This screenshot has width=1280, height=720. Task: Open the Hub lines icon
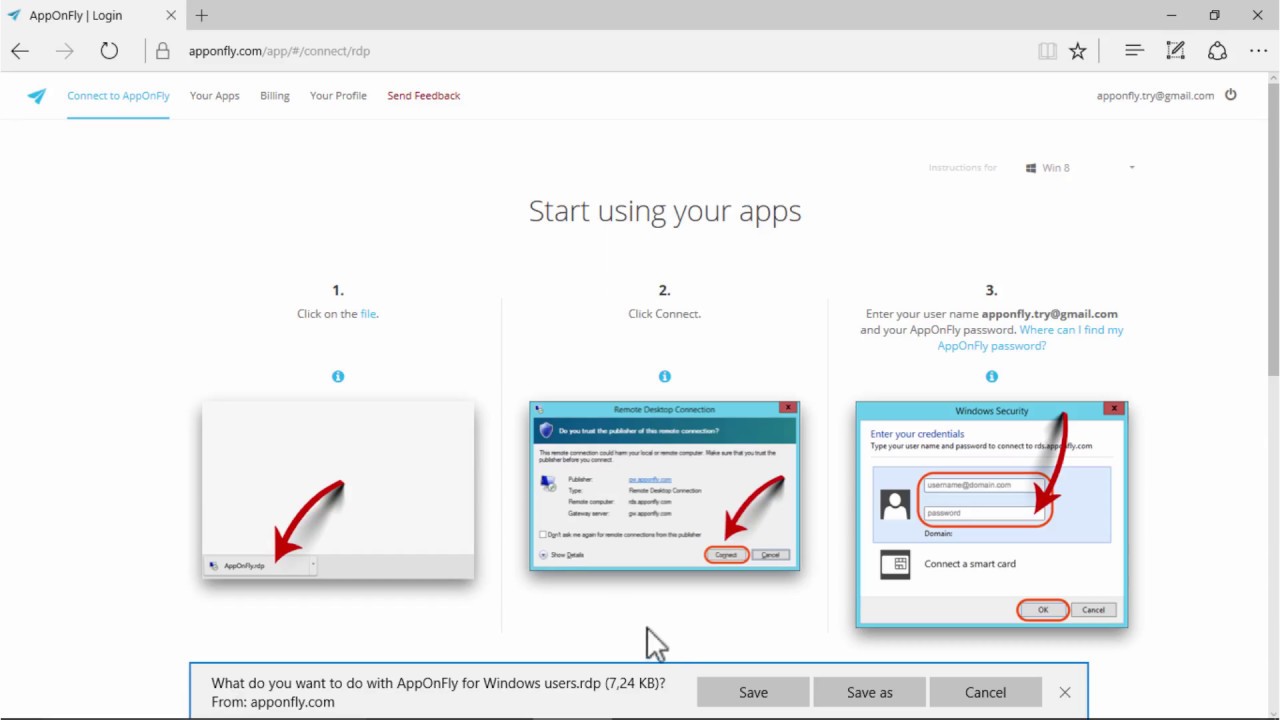[1134, 50]
